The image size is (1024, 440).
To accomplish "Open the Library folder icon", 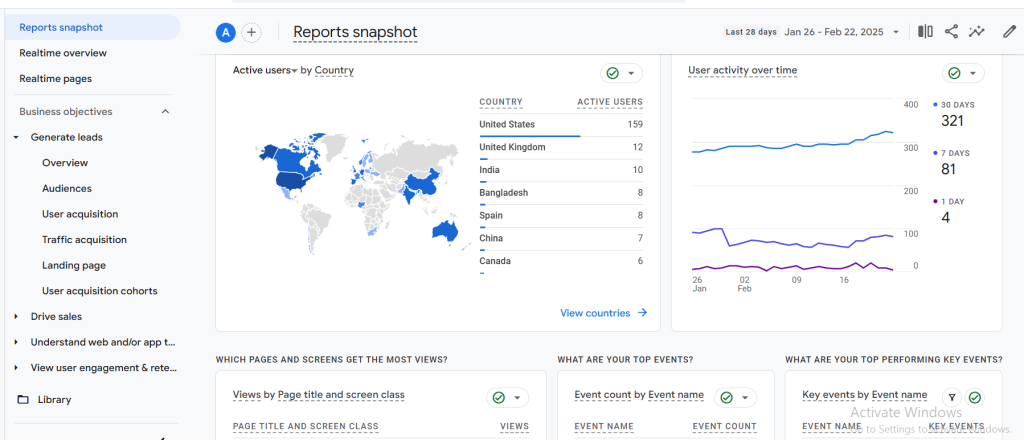I will click(24, 400).
